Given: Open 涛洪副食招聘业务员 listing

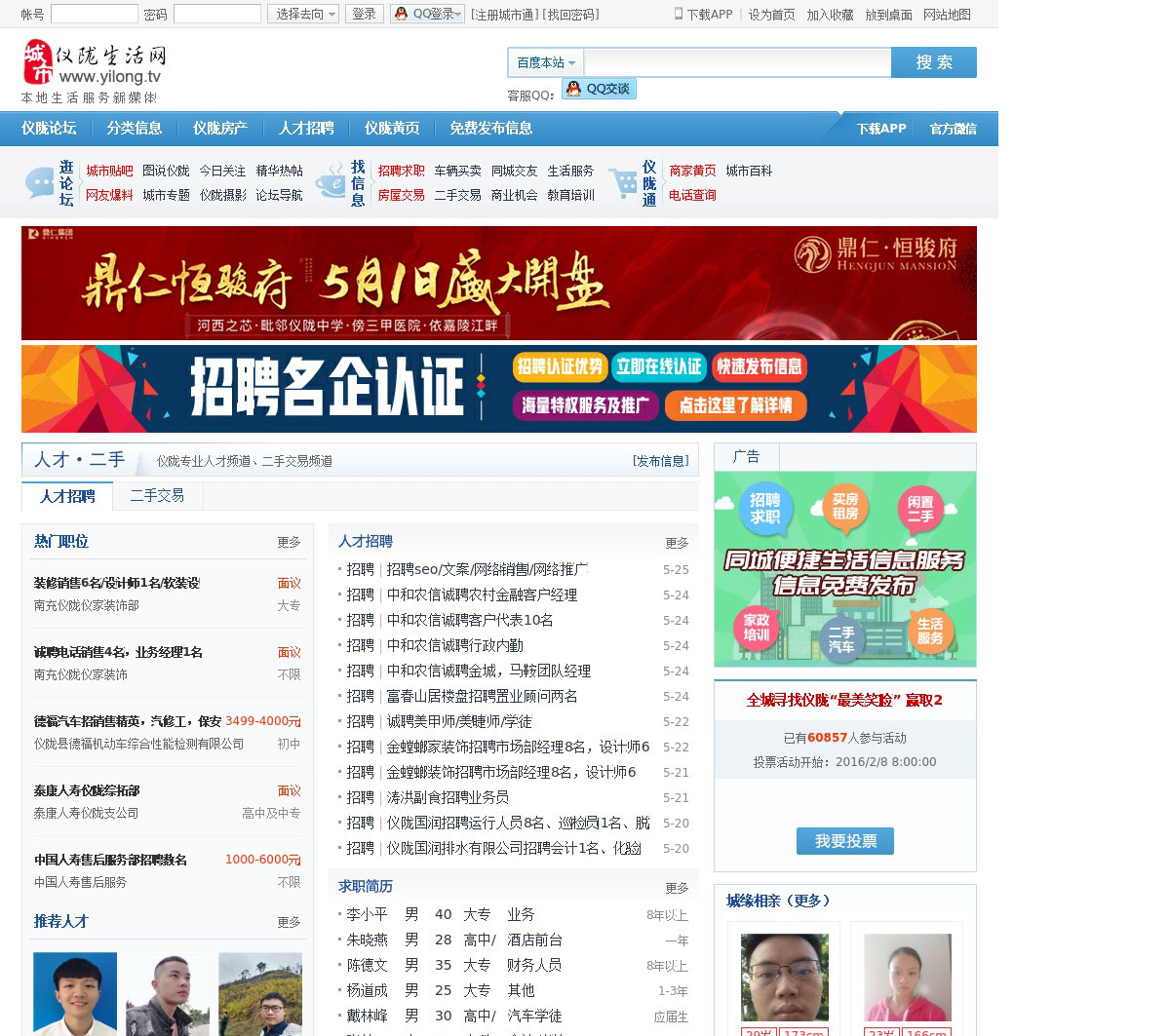Looking at the screenshot, I should pyautogui.click(x=448, y=797).
